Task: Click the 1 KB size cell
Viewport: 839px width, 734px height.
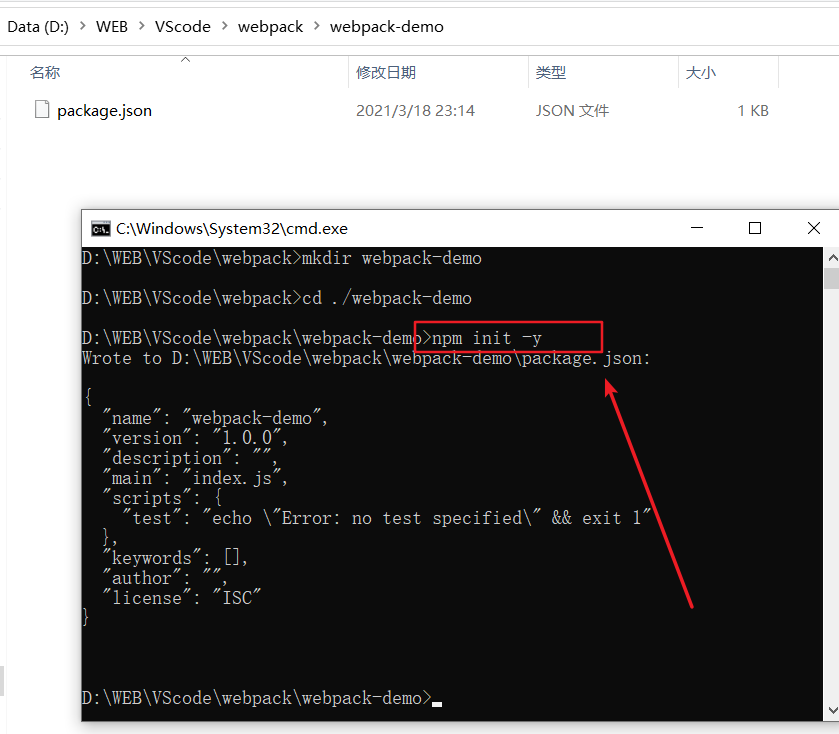Action: click(753, 111)
